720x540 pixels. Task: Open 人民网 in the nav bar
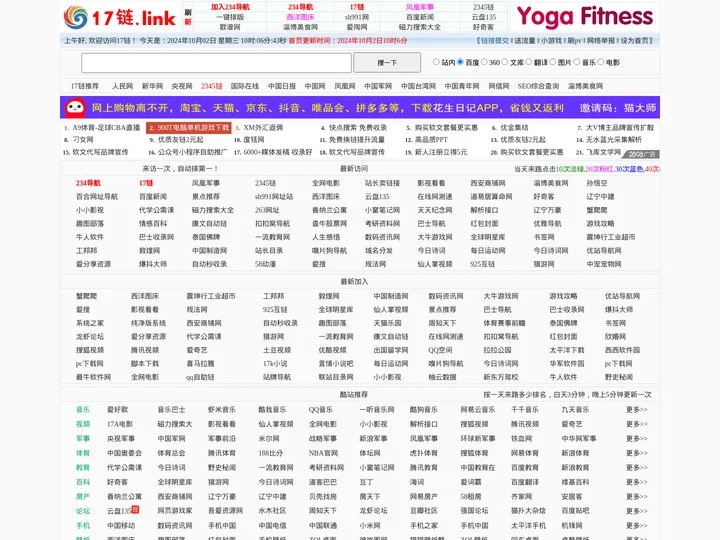point(123,86)
